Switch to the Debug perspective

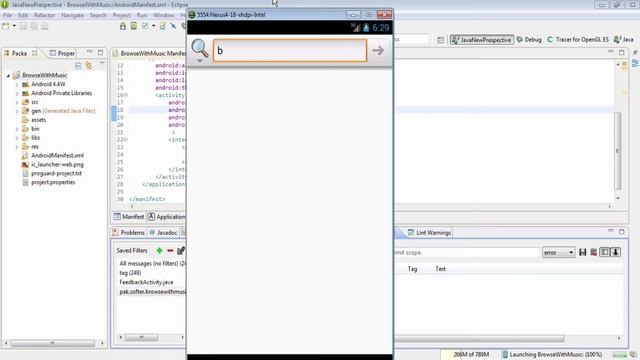529,40
